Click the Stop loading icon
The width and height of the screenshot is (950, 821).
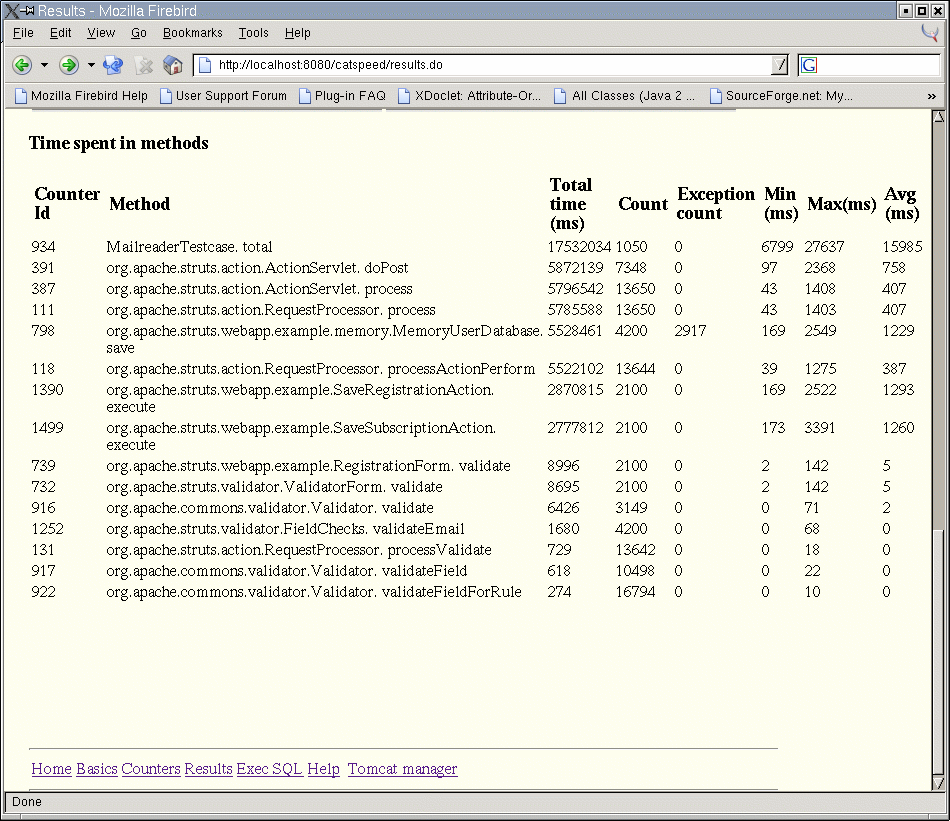pos(144,65)
